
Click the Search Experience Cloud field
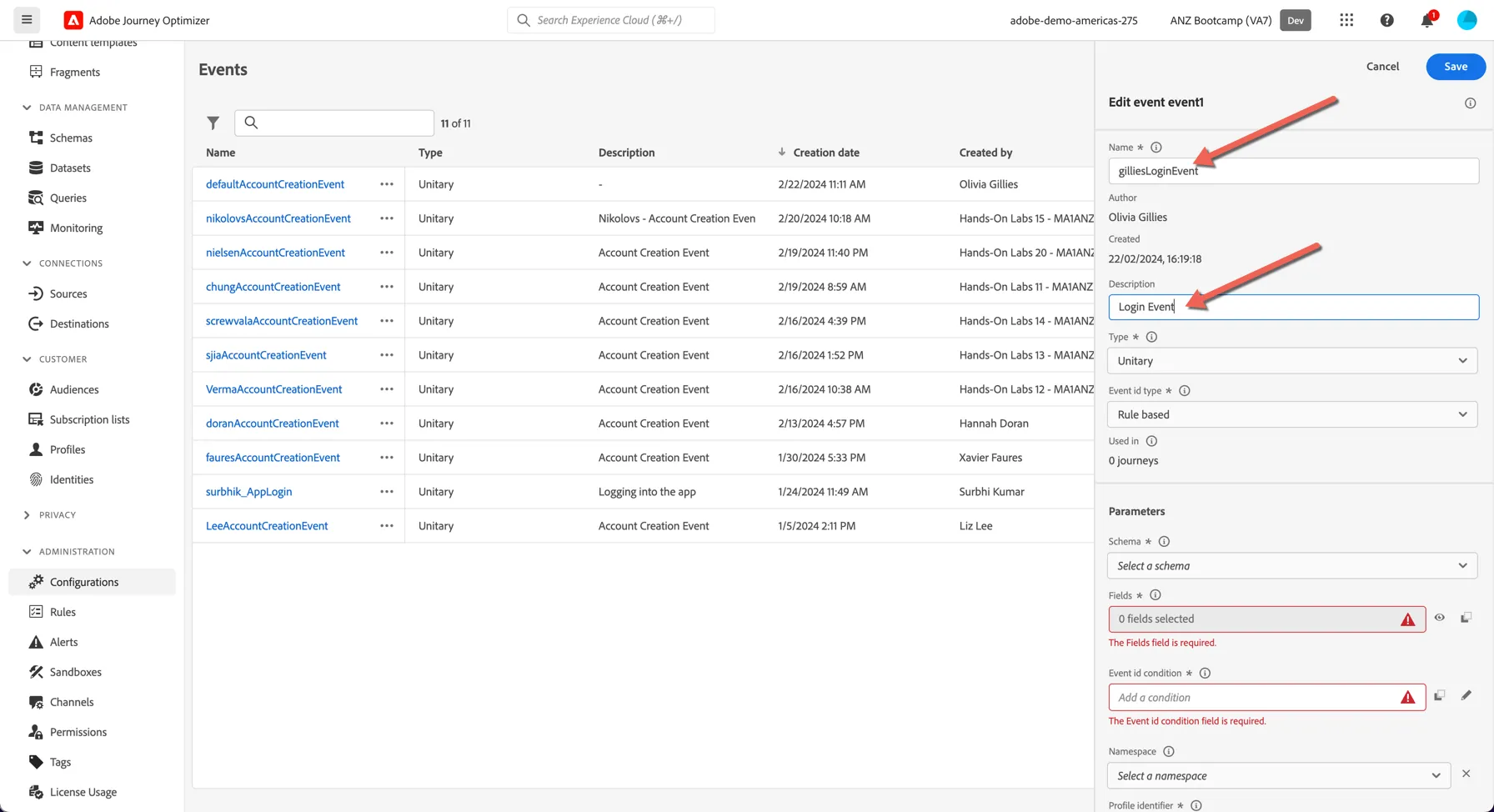click(611, 20)
